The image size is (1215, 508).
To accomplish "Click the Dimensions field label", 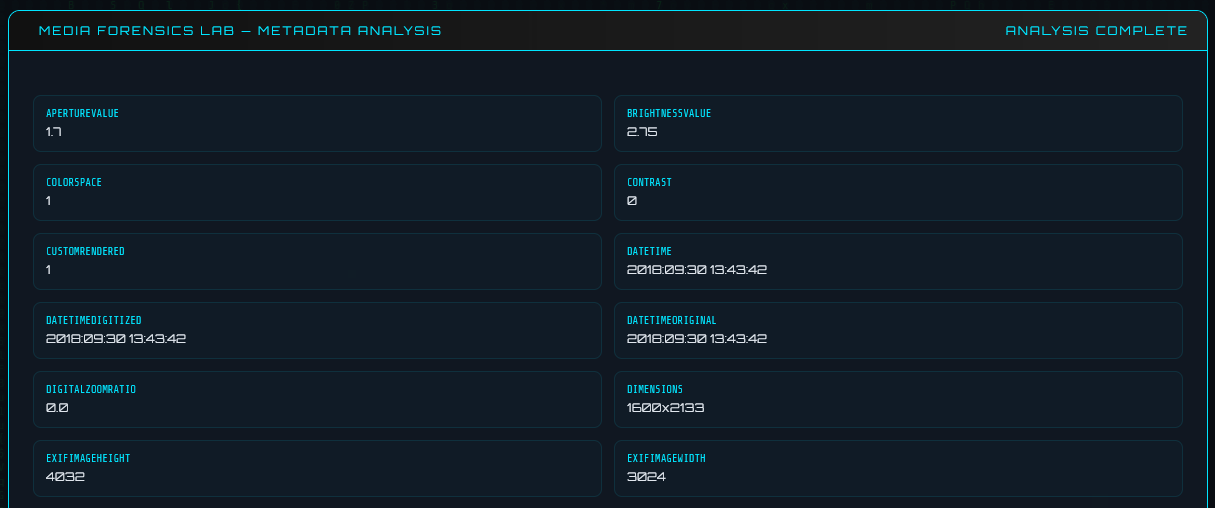I will click(655, 390).
